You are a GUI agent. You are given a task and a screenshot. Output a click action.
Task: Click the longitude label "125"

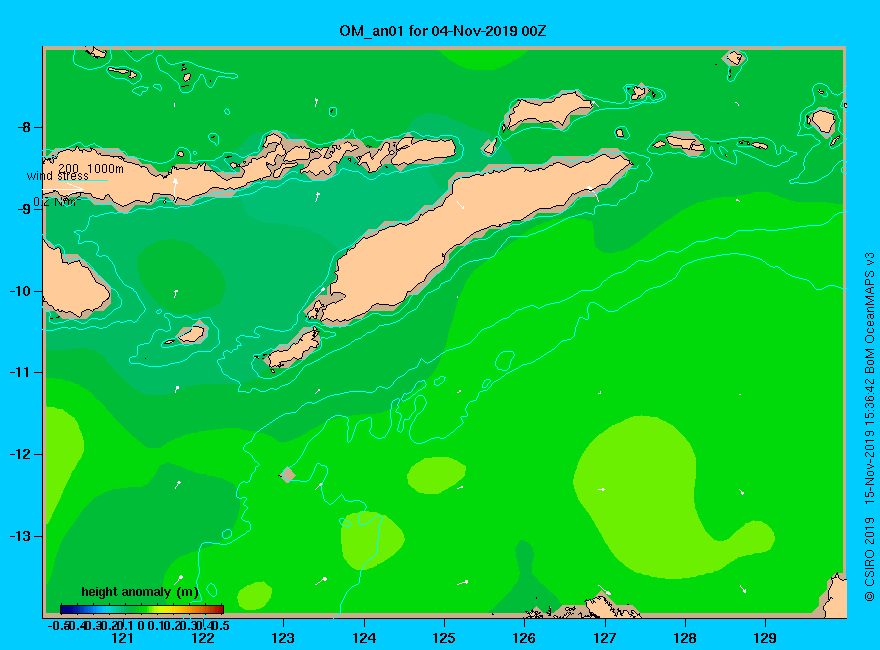[444, 638]
